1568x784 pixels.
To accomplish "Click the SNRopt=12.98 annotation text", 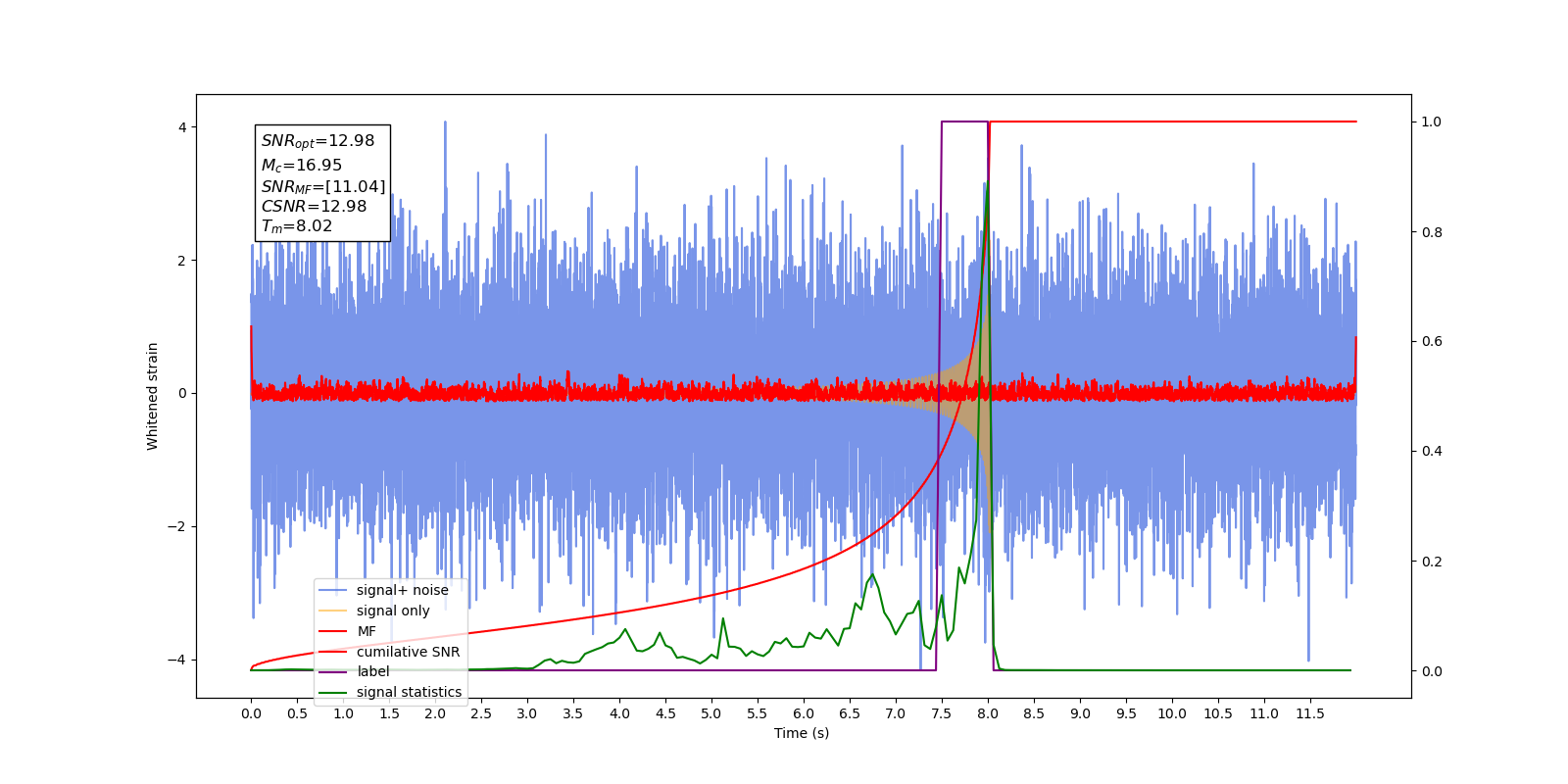I will point(318,141).
